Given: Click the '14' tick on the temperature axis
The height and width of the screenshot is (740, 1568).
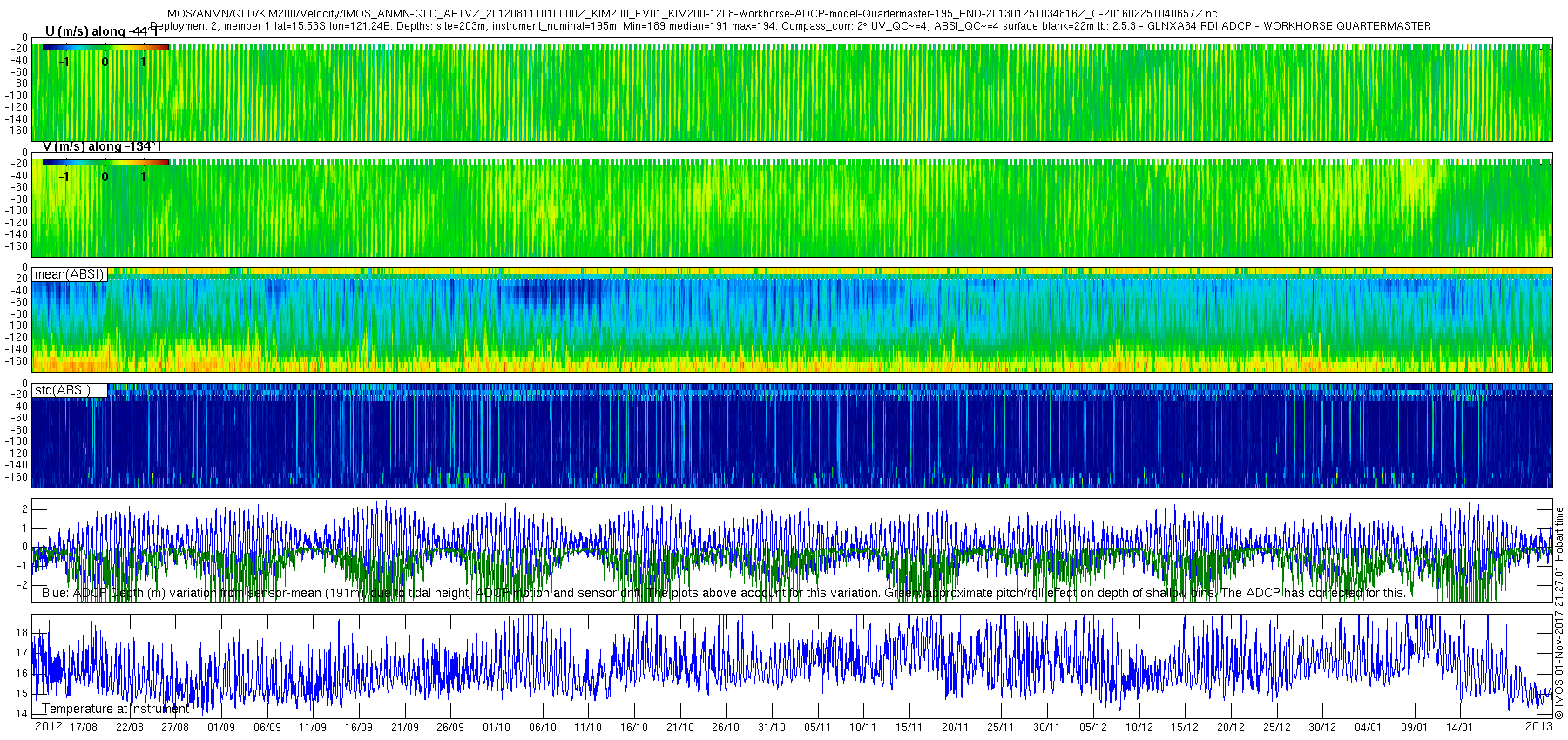Looking at the screenshot, I should 23,714.
